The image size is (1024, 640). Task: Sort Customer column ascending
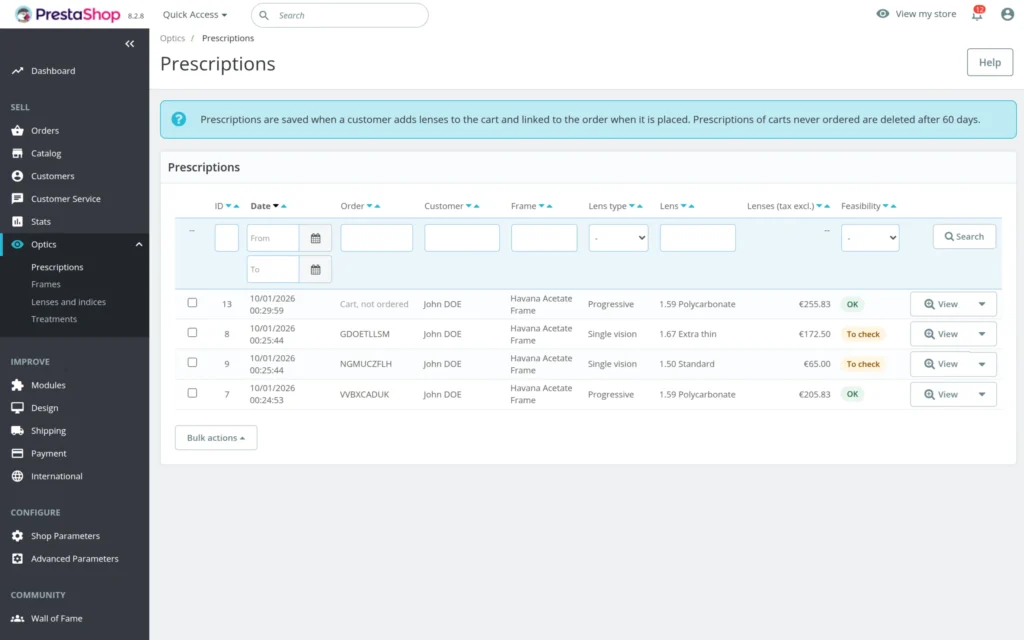(x=477, y=206)
